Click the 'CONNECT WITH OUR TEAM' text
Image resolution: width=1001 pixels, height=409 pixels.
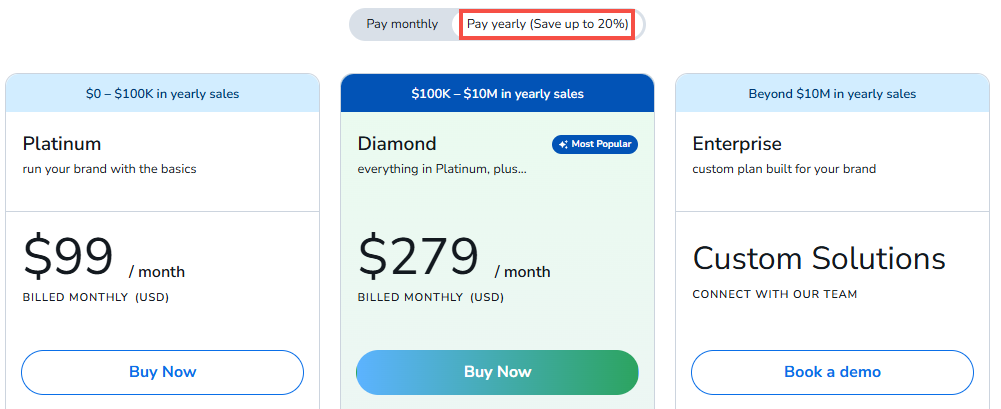point(775,295)
